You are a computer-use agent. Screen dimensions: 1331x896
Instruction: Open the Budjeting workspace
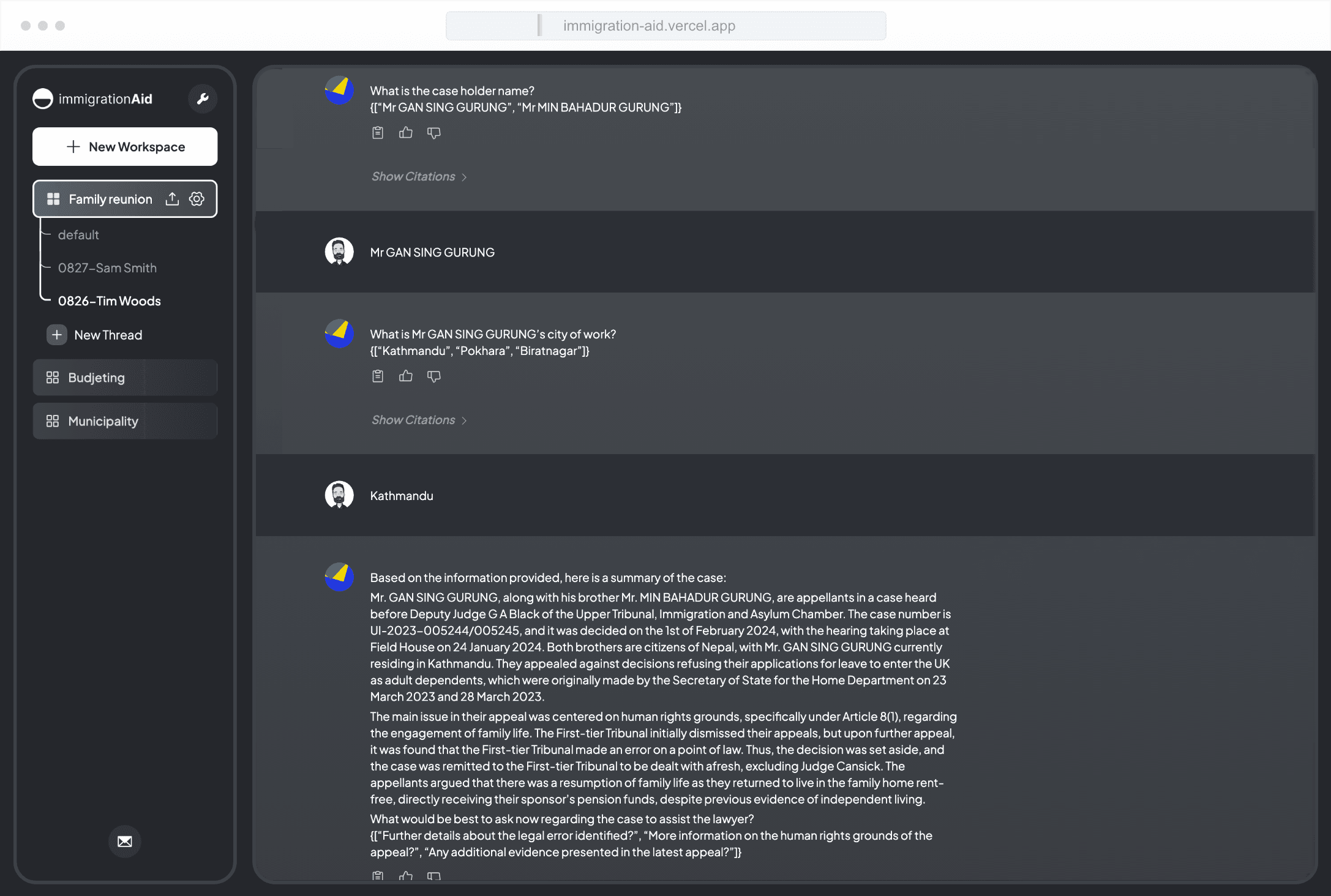pos(125,378)
